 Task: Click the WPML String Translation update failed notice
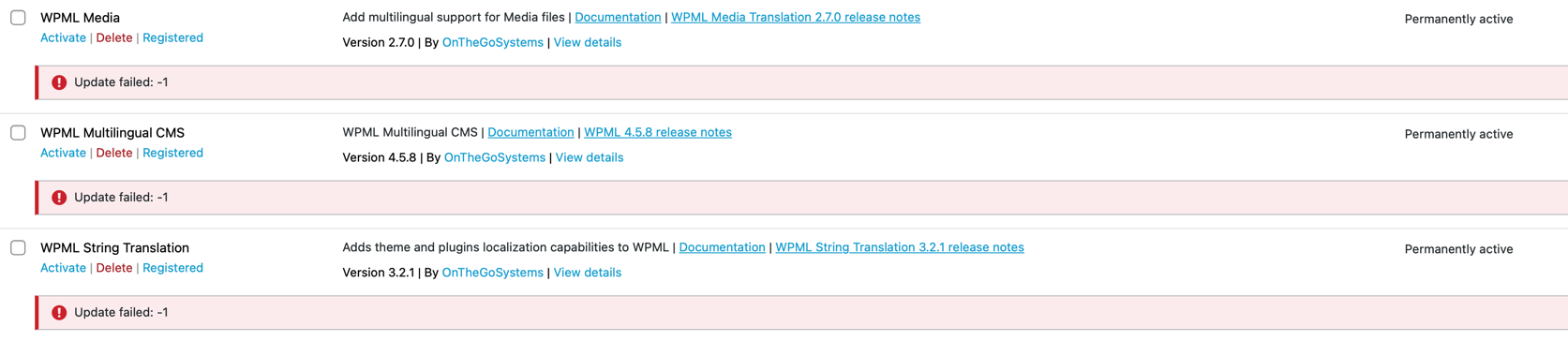[x=801, y=313]
